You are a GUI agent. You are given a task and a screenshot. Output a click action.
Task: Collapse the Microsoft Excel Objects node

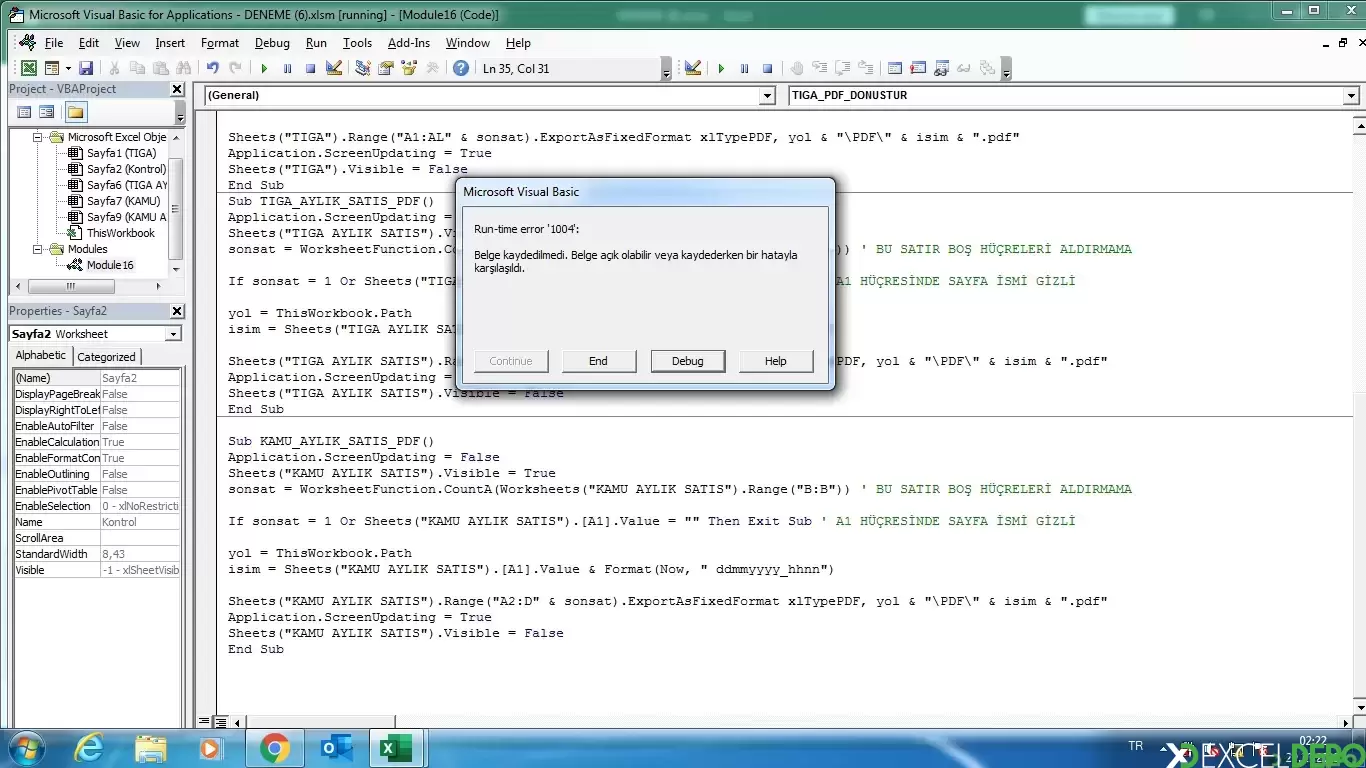pos(38,137)
